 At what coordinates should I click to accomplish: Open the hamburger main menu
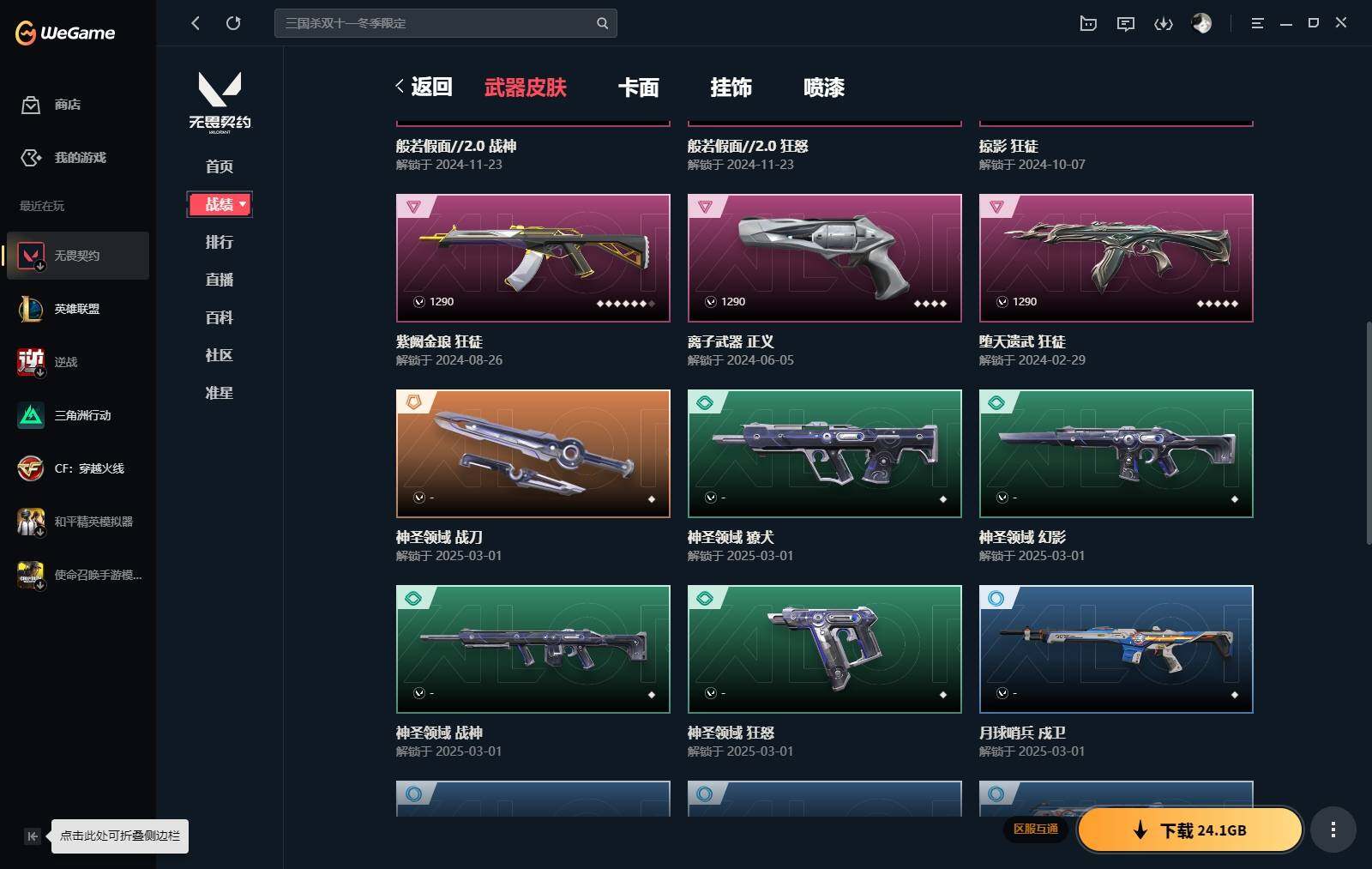click(1257, 23)
